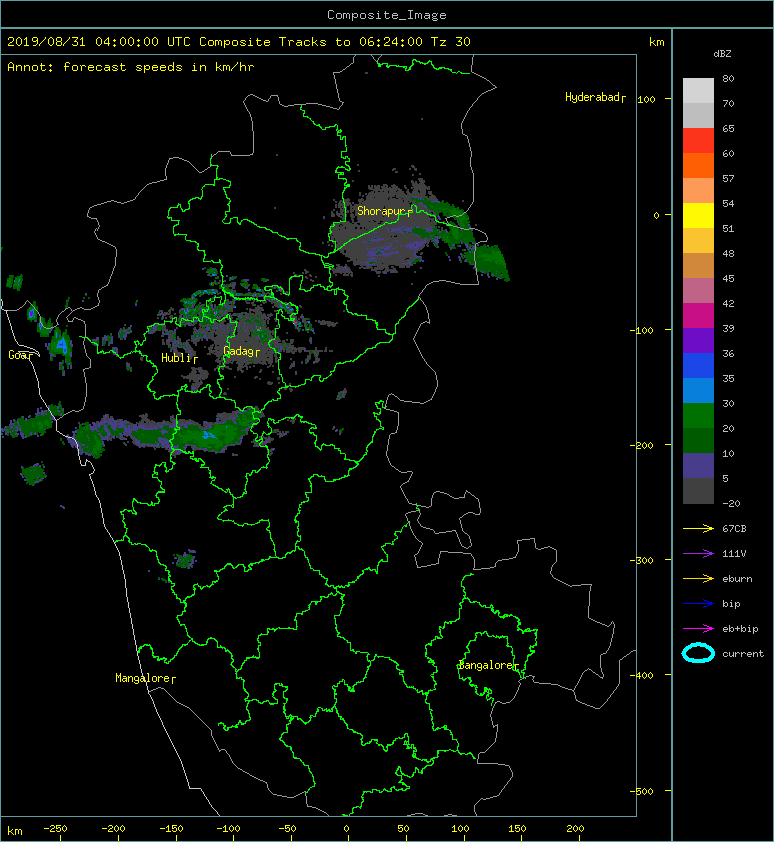Viewport: 774px width, 842px height.
Task: Click '-50' on the horizontal axis
Action: point(287,829)
